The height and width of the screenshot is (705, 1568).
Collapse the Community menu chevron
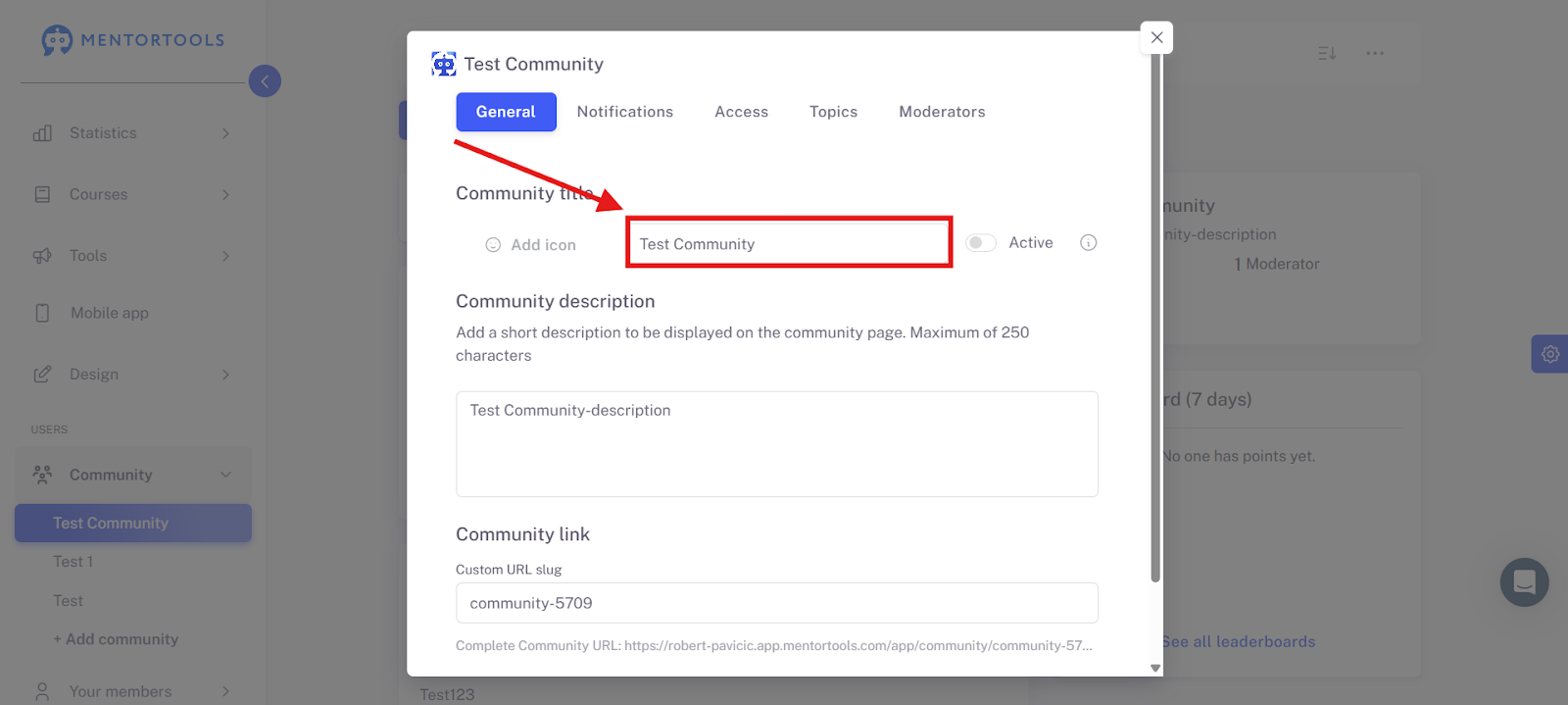(x=225, y=475)
